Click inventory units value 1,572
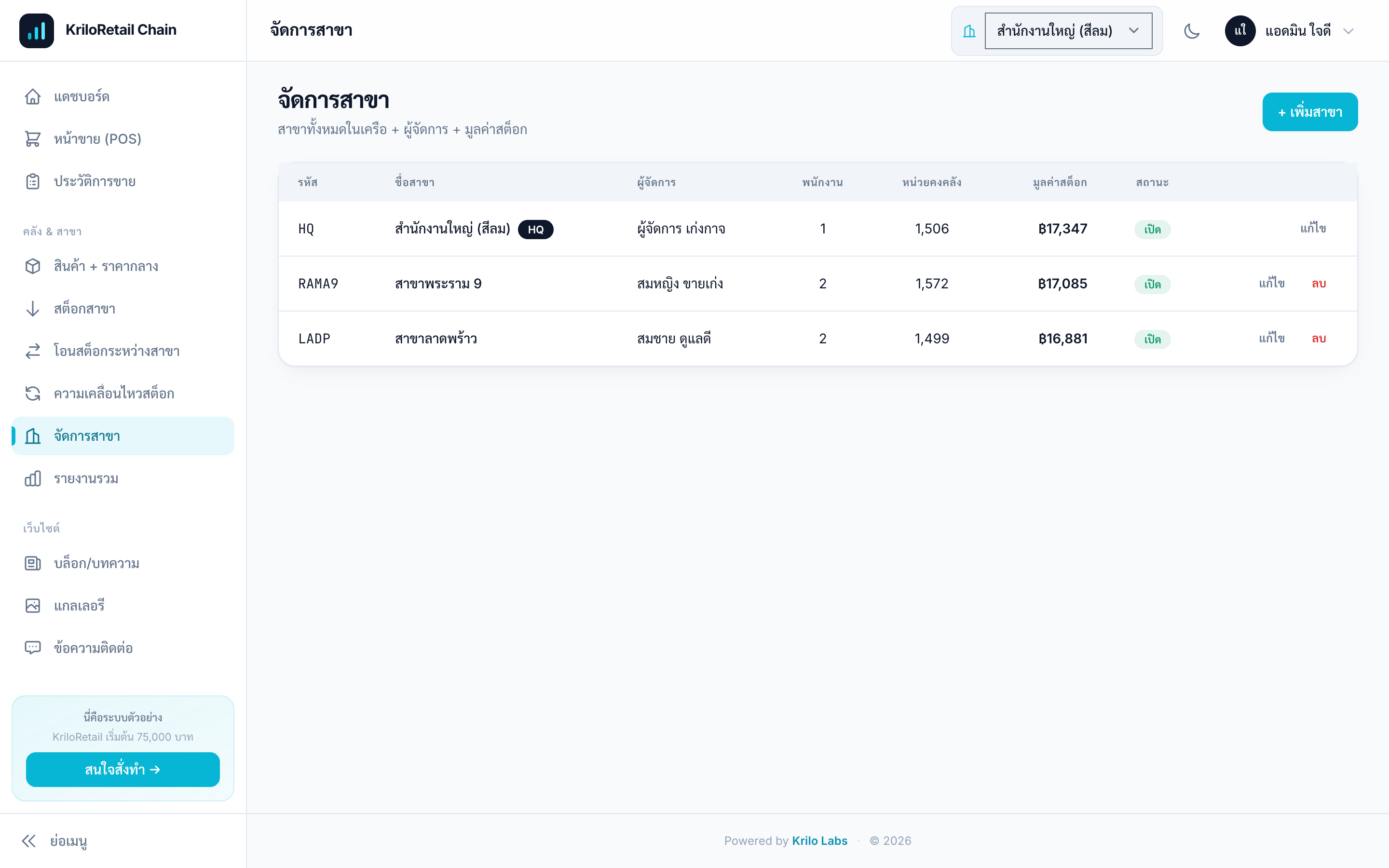The height and width of the screenshot is (868, 1389). click(932, 284)
